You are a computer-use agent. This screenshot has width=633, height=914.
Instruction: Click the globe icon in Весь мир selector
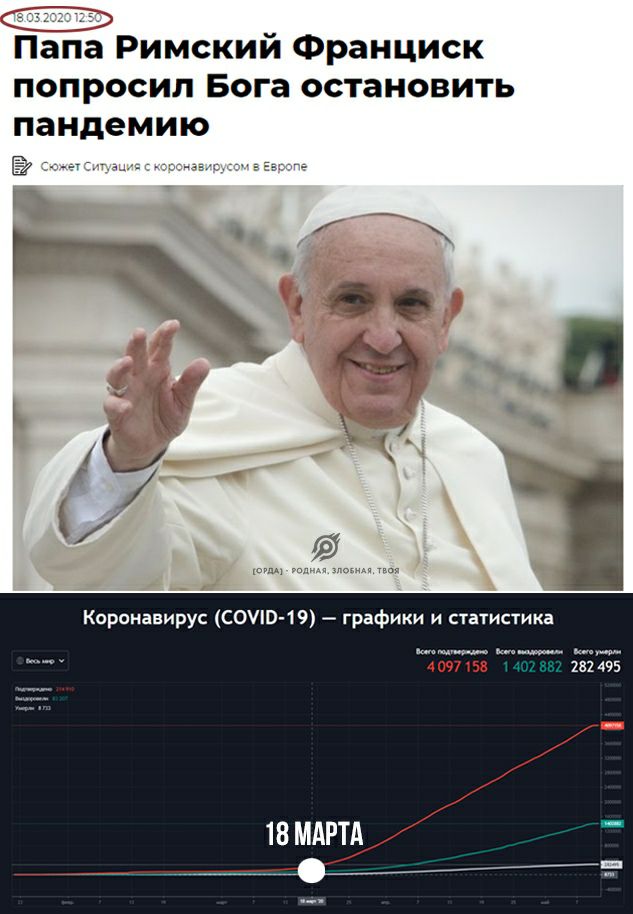point(20,661)
